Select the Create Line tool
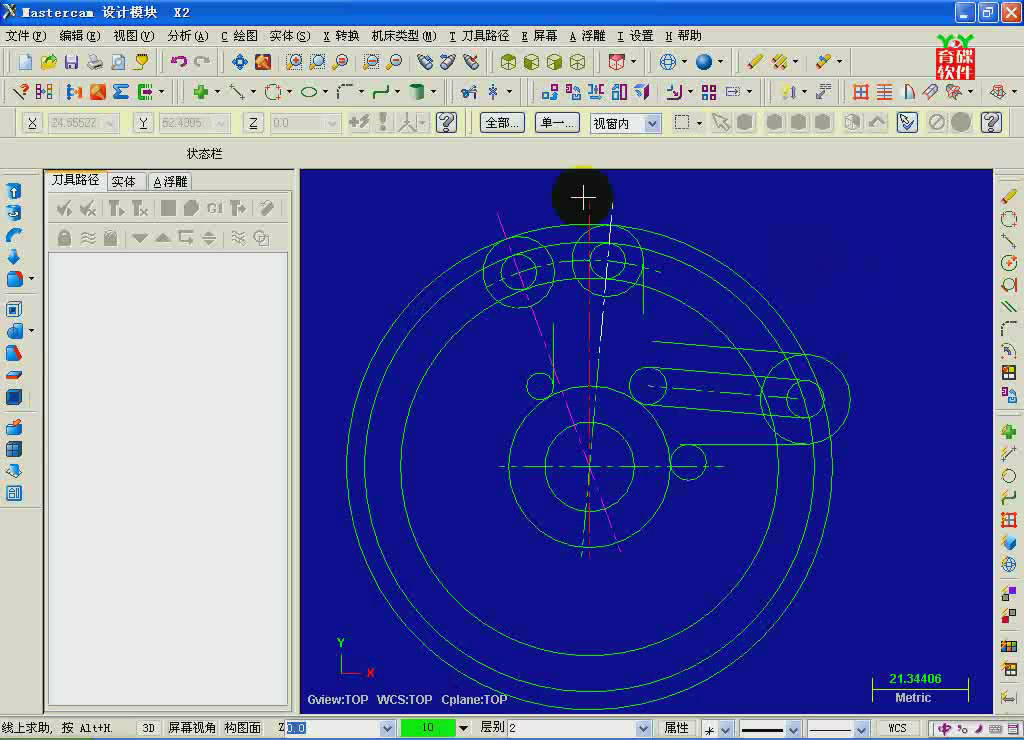 click(237, 92)
